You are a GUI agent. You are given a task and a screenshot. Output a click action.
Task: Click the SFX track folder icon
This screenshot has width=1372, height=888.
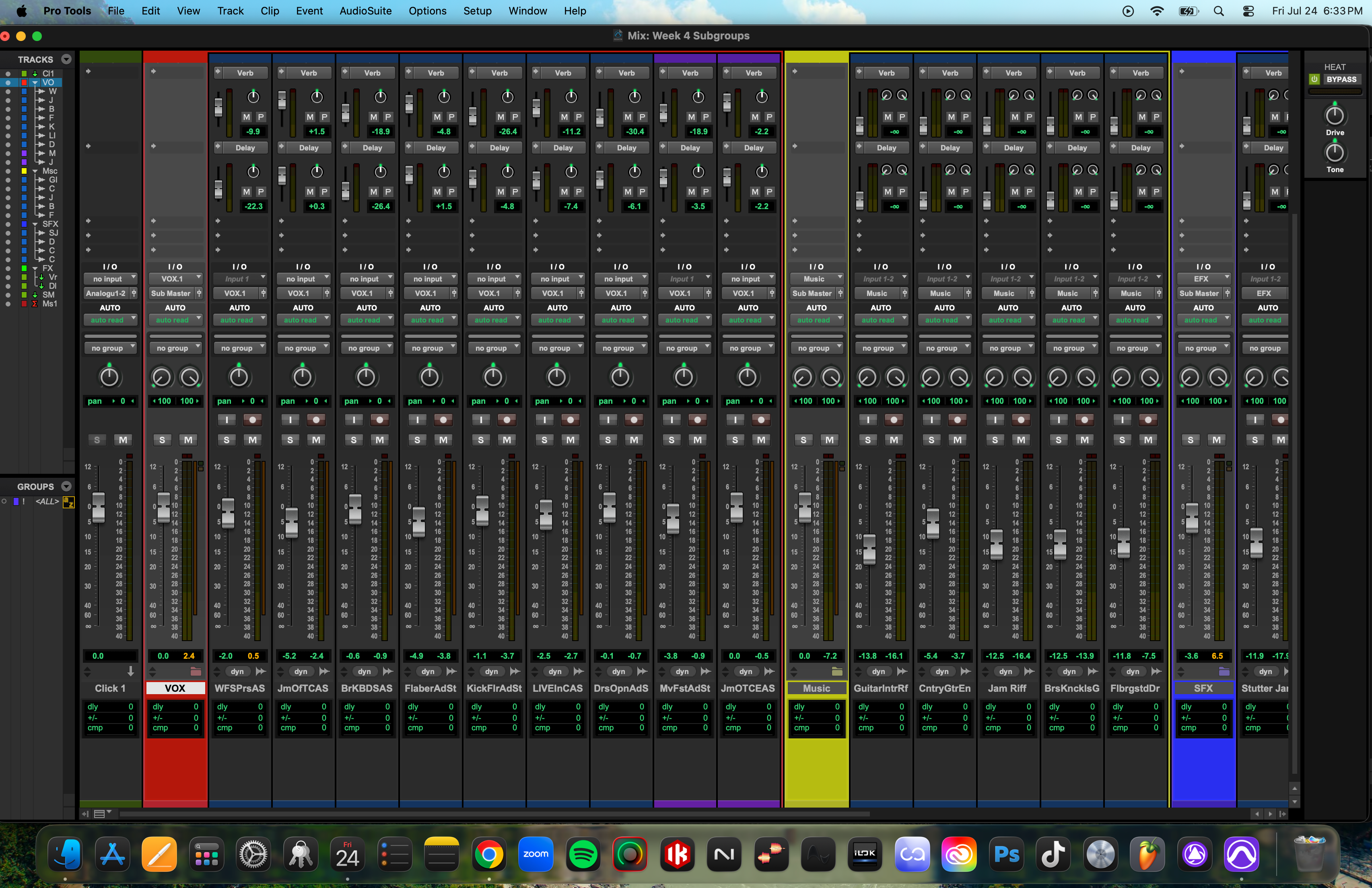(x=1224, y=671)
